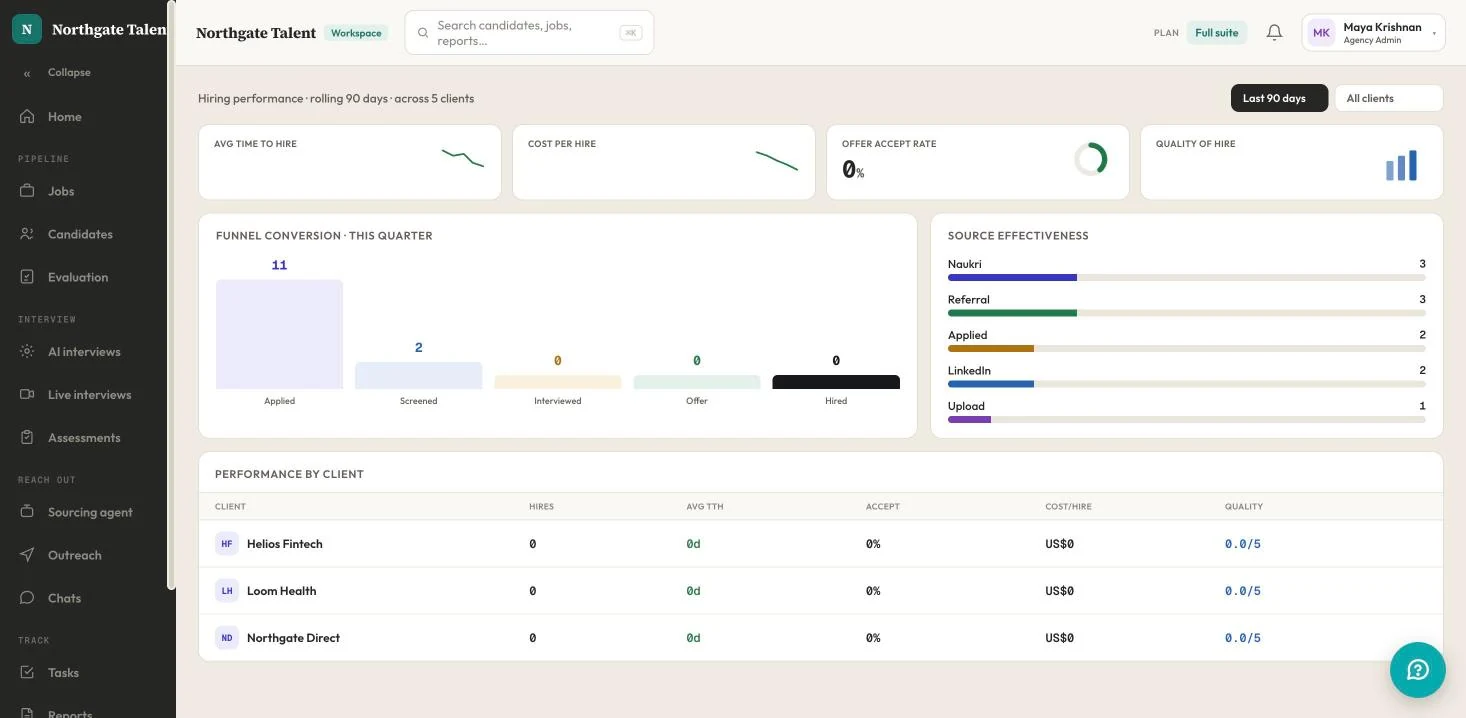The width and height of the screenshot is (1466, 718).
Task: Click the QUALITY column header
Action: 1244,507
